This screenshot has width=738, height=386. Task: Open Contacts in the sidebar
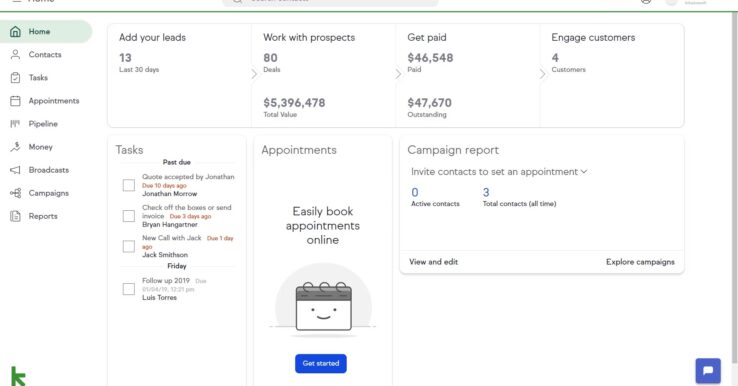click(46, 55)
